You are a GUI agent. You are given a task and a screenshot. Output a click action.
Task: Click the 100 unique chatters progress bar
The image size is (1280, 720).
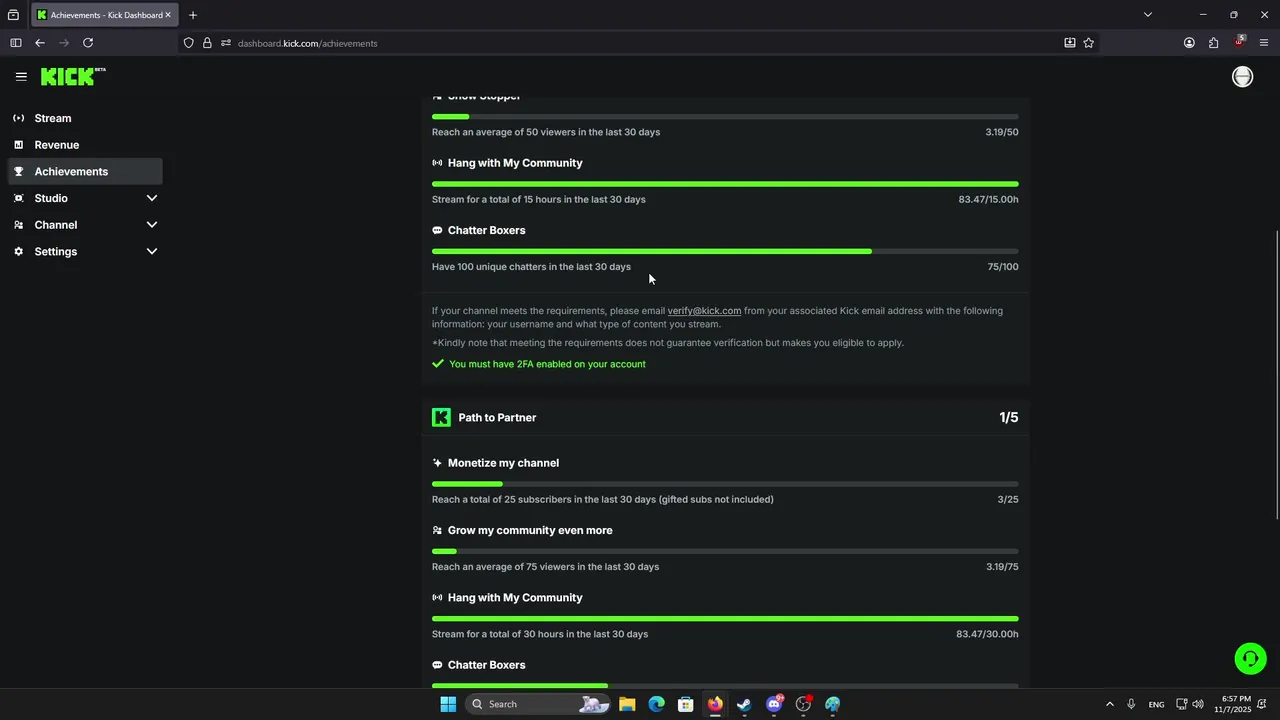click(x=725, y=251)
